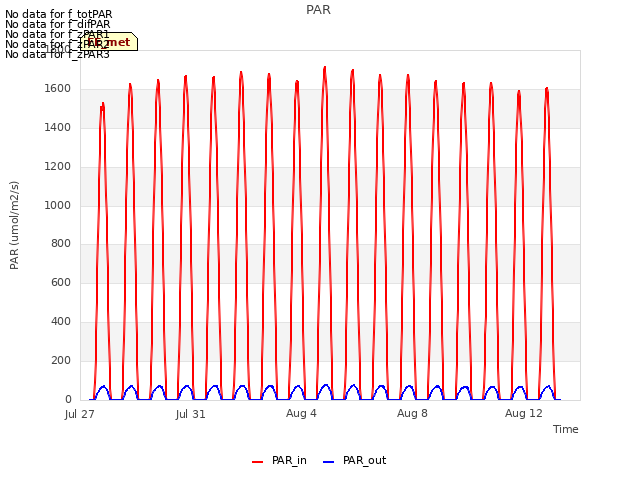Click the 200 y-axis tick label
The image size is (640, 480).
click(61, 360)
